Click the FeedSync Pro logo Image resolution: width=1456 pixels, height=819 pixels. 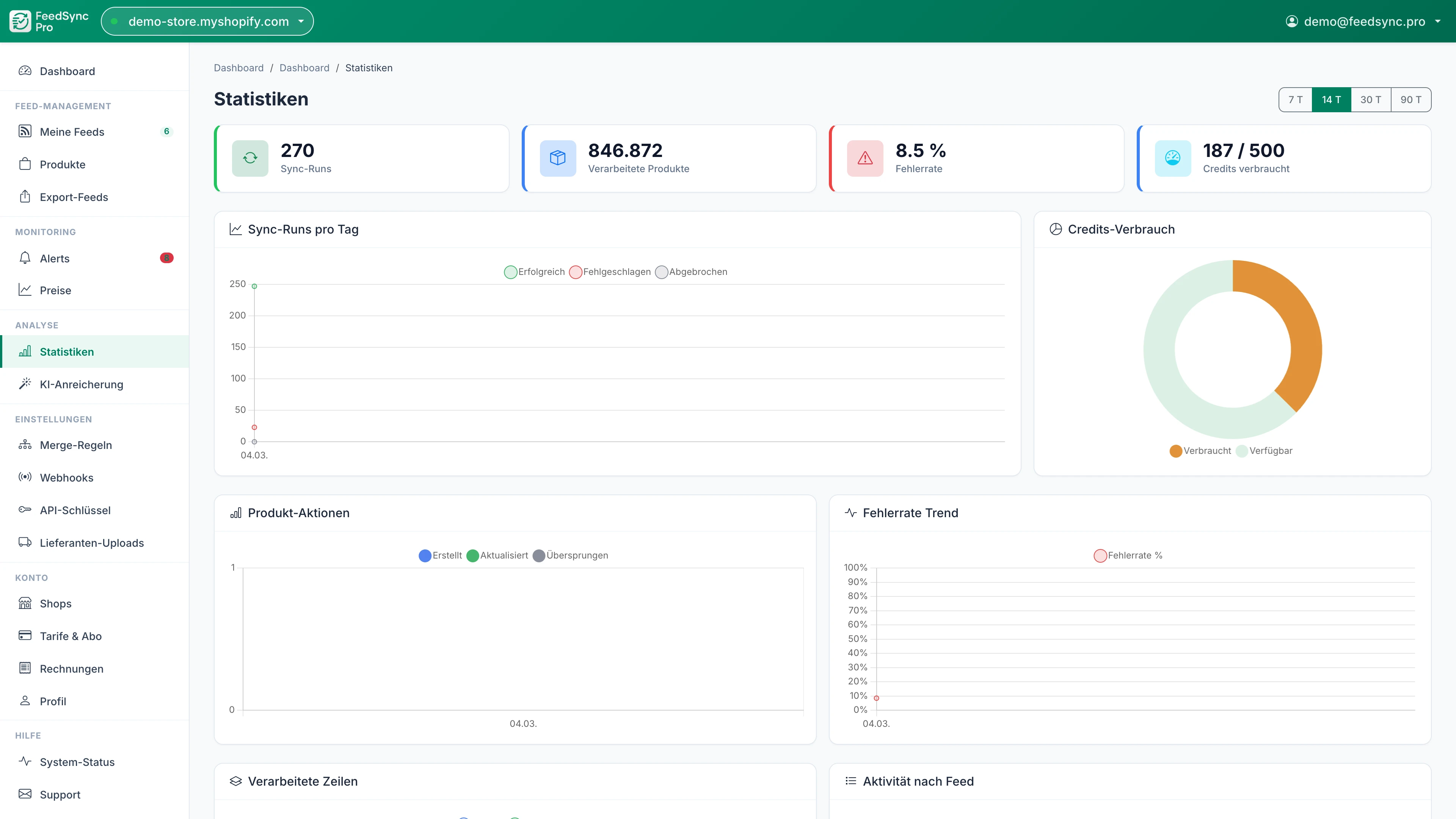pyautogui.click(x=48, y=21)
